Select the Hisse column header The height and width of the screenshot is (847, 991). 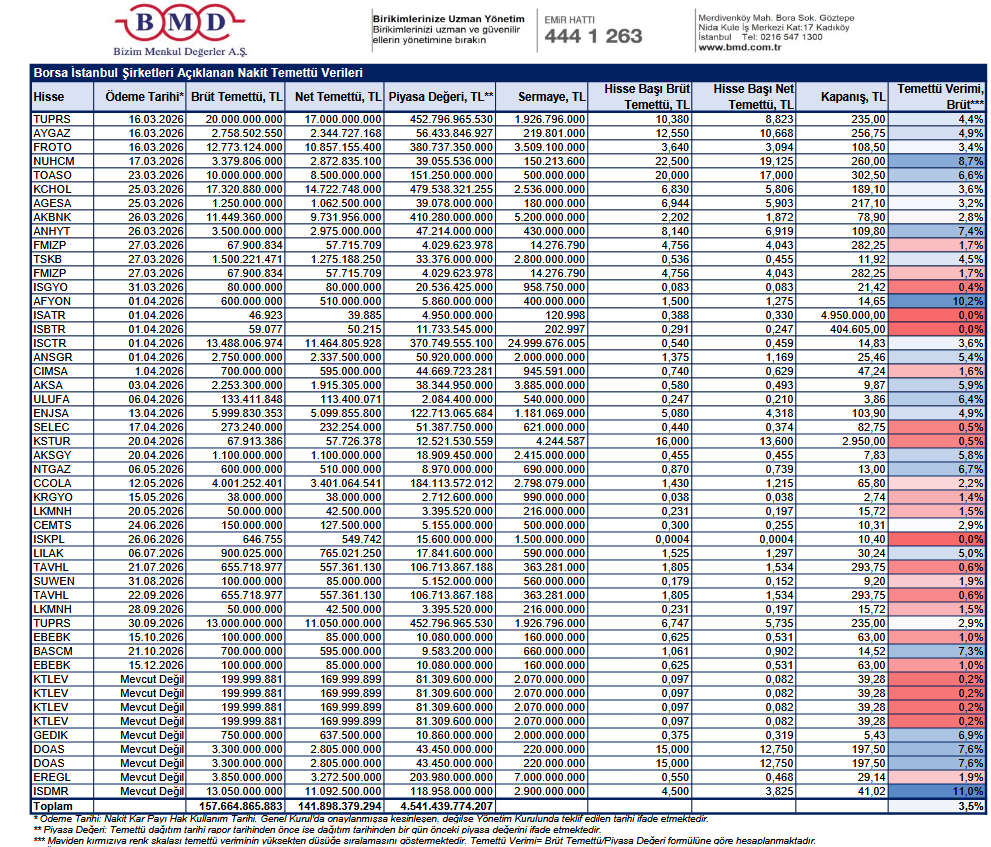pos(49,97)
